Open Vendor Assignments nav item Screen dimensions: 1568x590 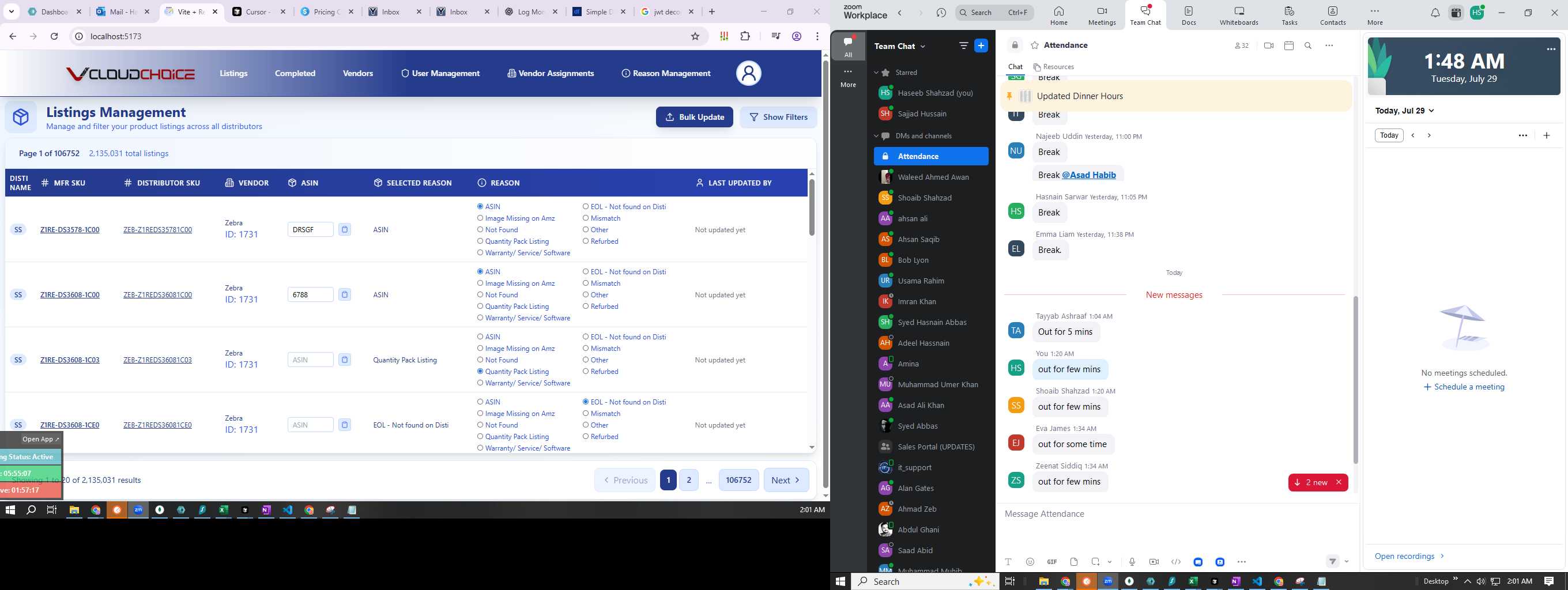click(551, 74)
